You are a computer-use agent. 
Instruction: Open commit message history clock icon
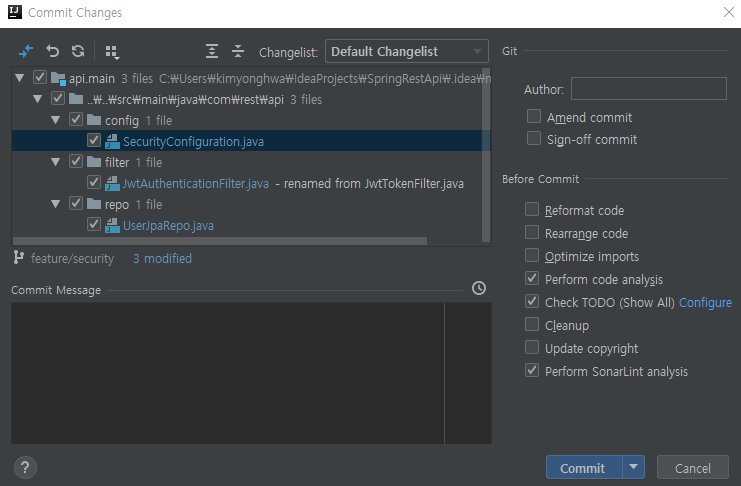click(479, 288)
